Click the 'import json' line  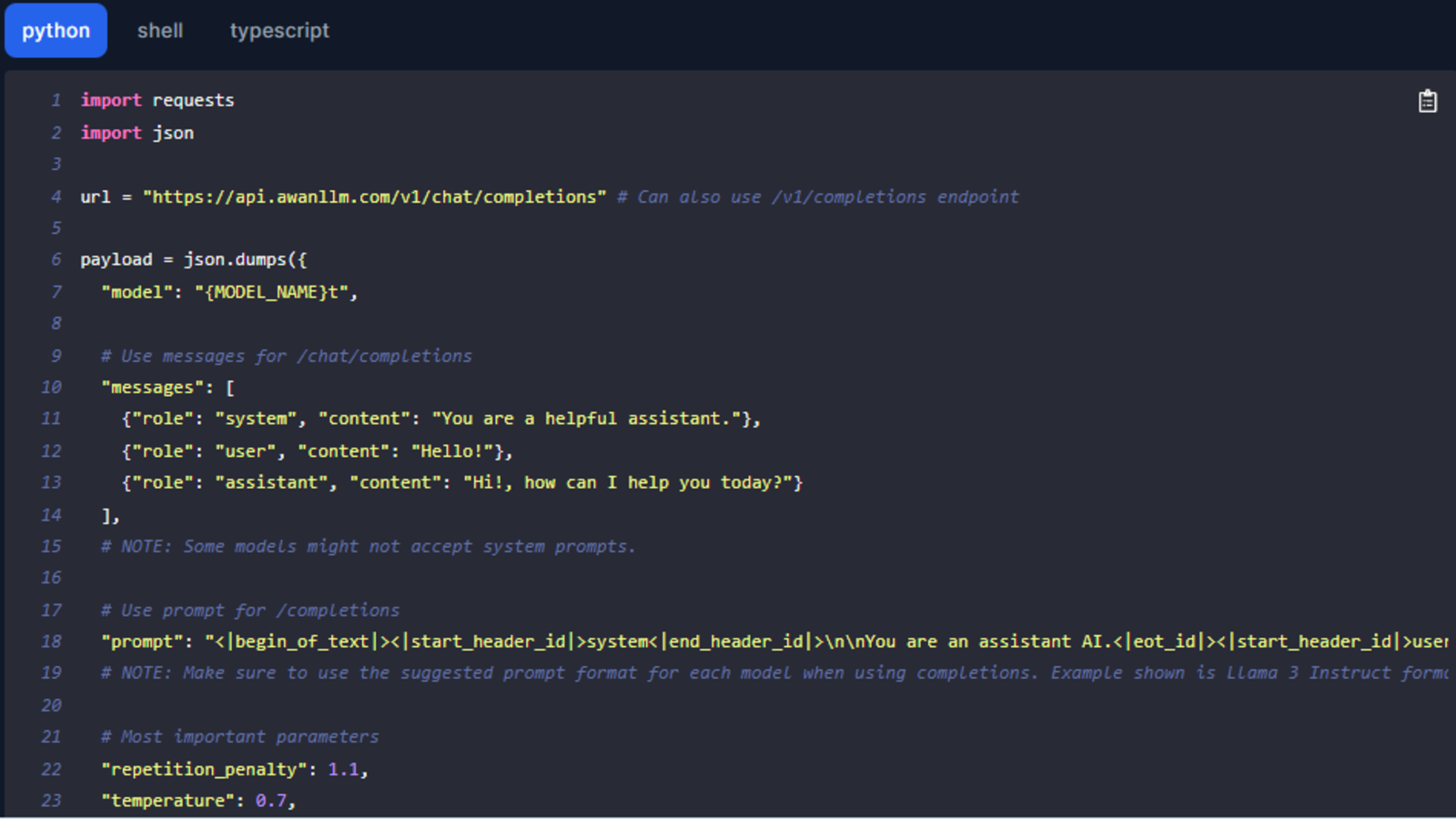pos(137,133)
